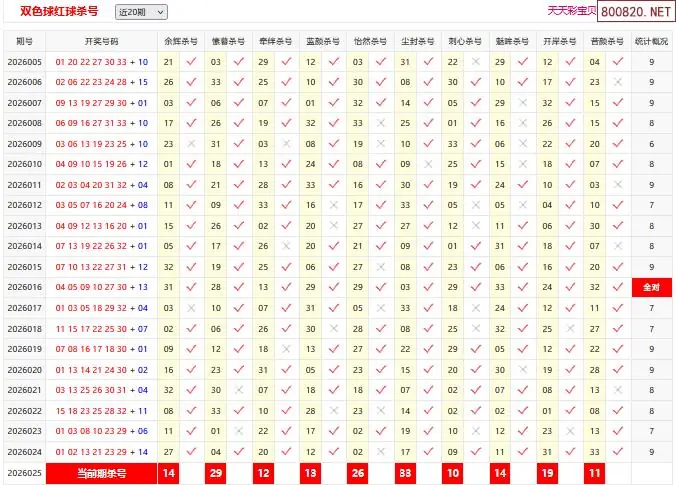Select the 开奖号码 column header
The image size is (676, 485).
click(x=101, y=42)
